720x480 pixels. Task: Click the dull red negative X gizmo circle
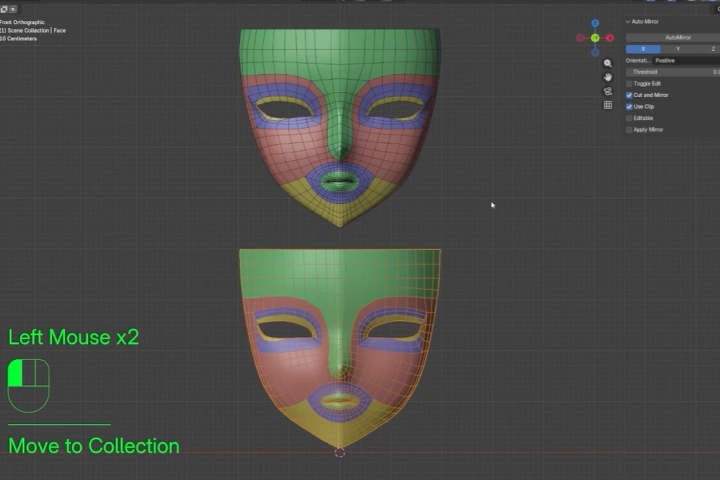[580, 38]
